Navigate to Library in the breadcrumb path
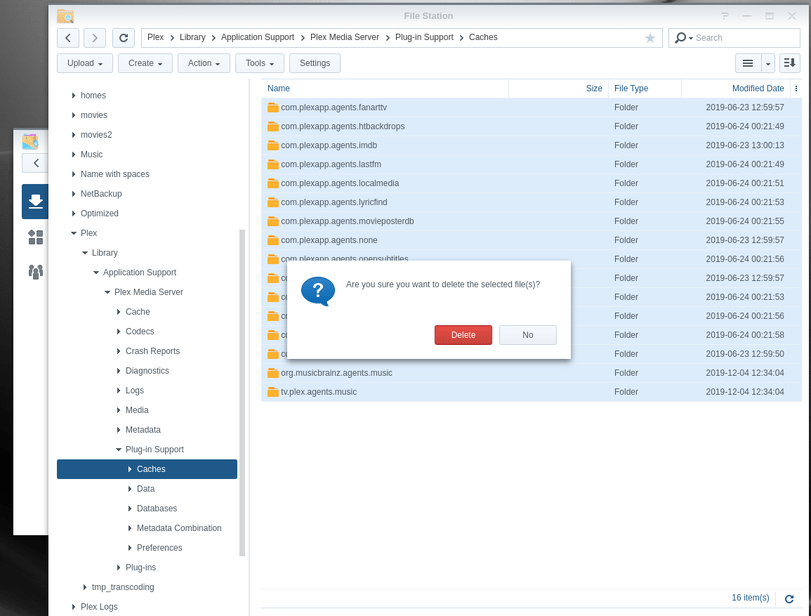 point(192,37)
